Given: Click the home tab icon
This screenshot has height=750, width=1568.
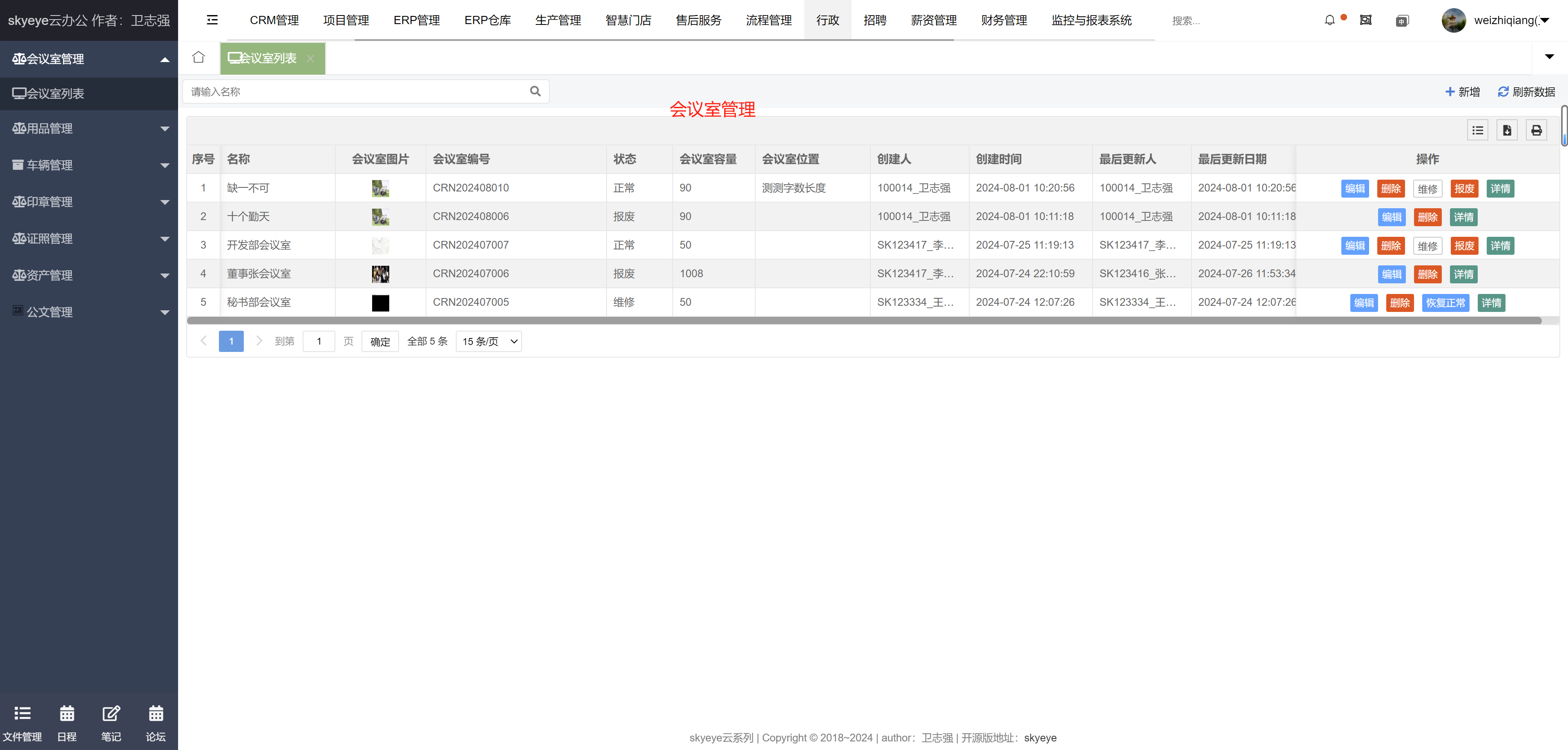Looking at the screenshot, I should click(x=199, y=57).
